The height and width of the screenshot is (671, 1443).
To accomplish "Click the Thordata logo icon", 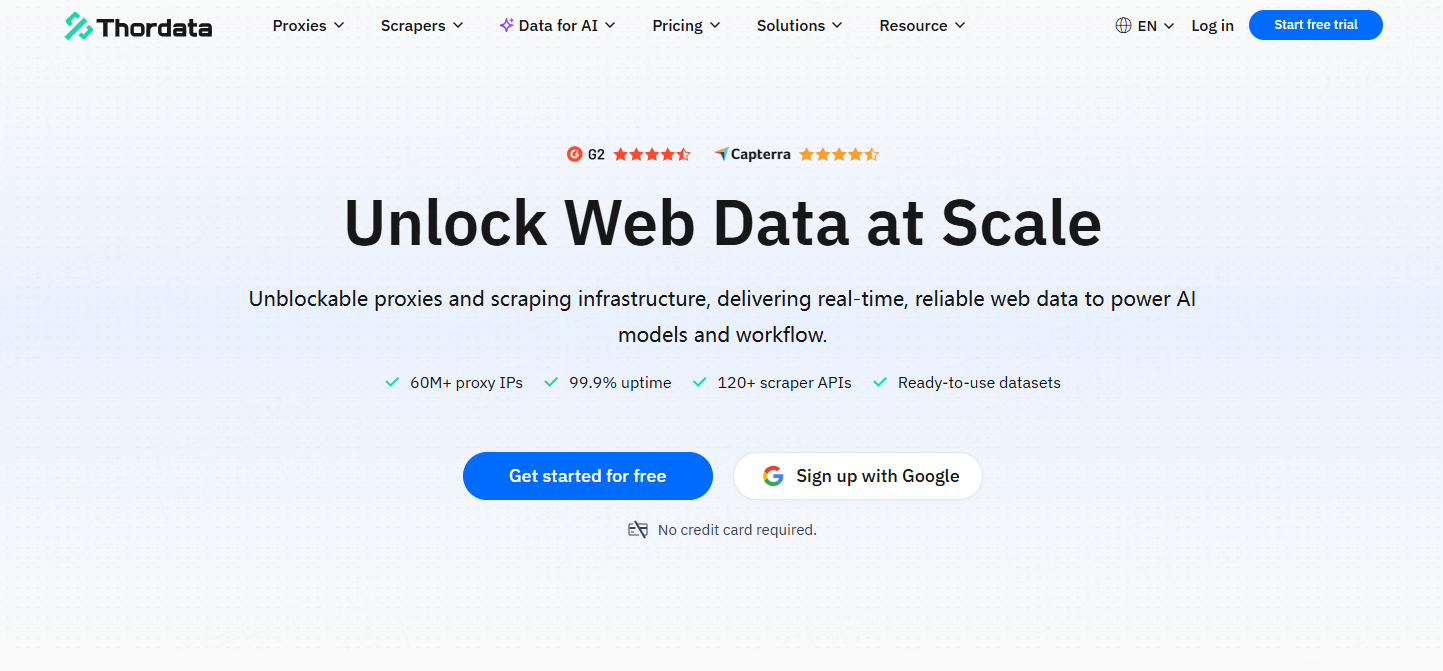I will [78, 26].
